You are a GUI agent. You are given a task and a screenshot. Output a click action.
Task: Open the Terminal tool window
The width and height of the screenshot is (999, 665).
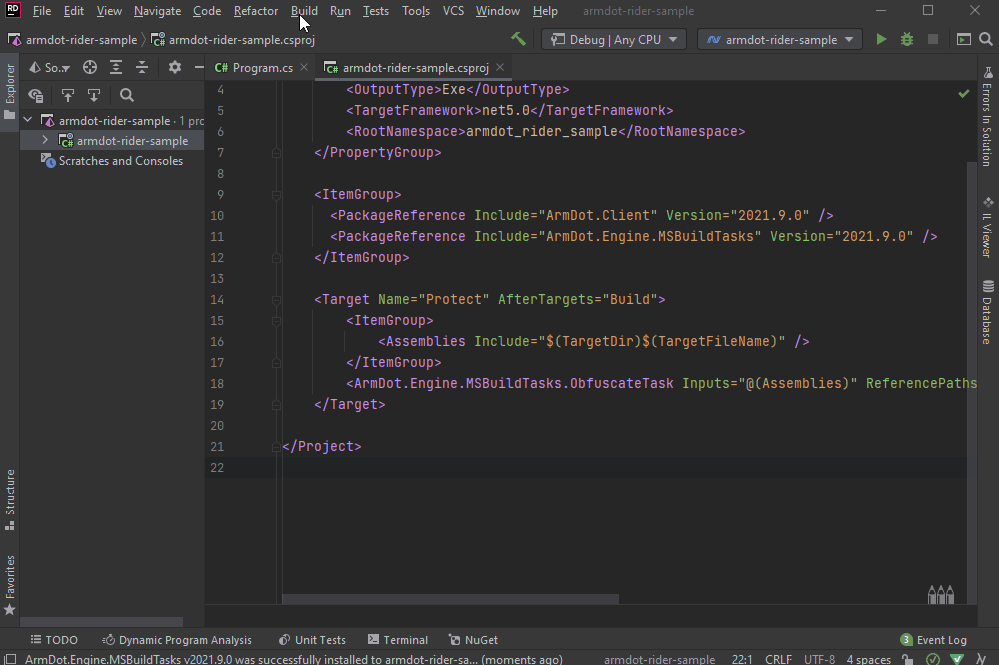398,640
